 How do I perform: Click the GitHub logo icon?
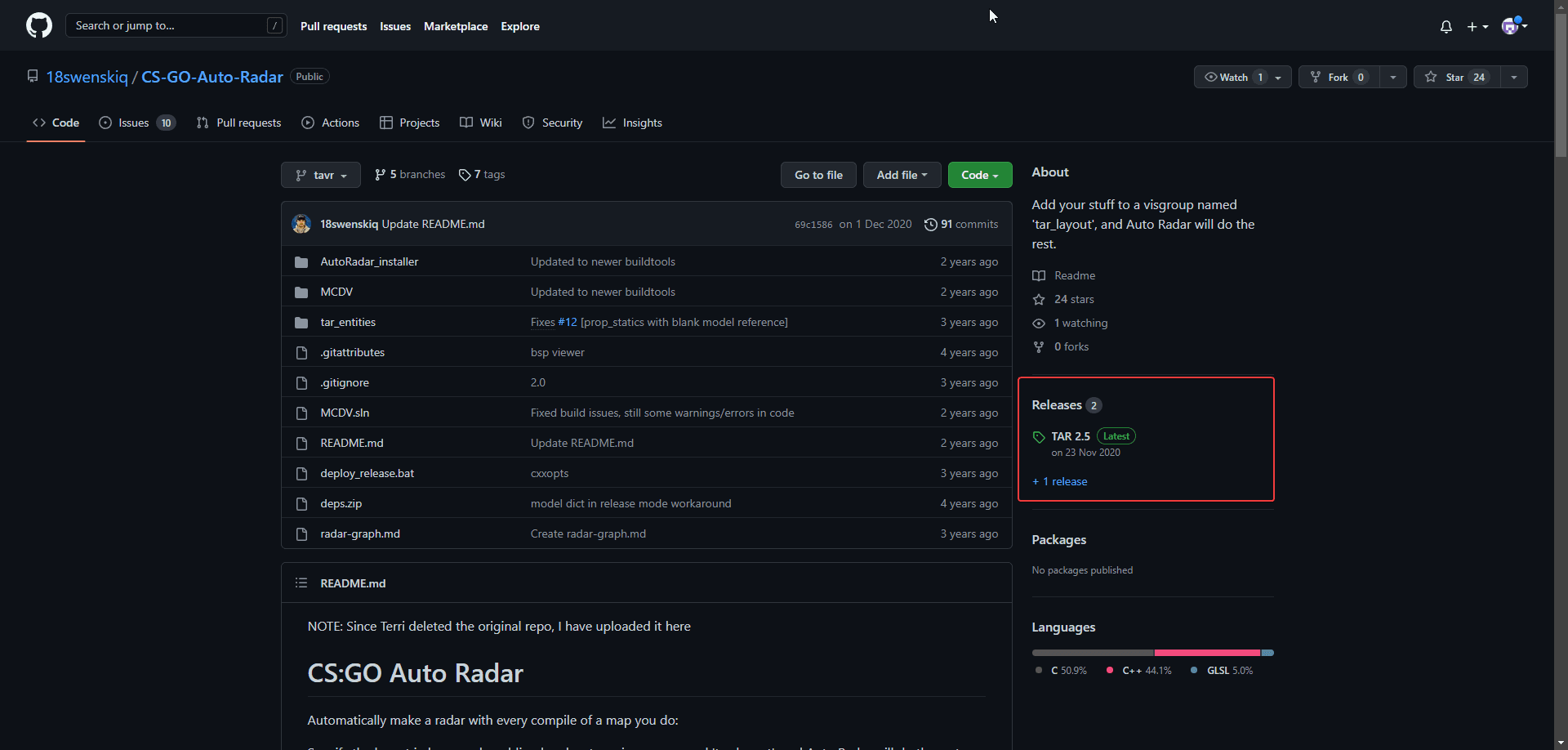coord(38,25)
